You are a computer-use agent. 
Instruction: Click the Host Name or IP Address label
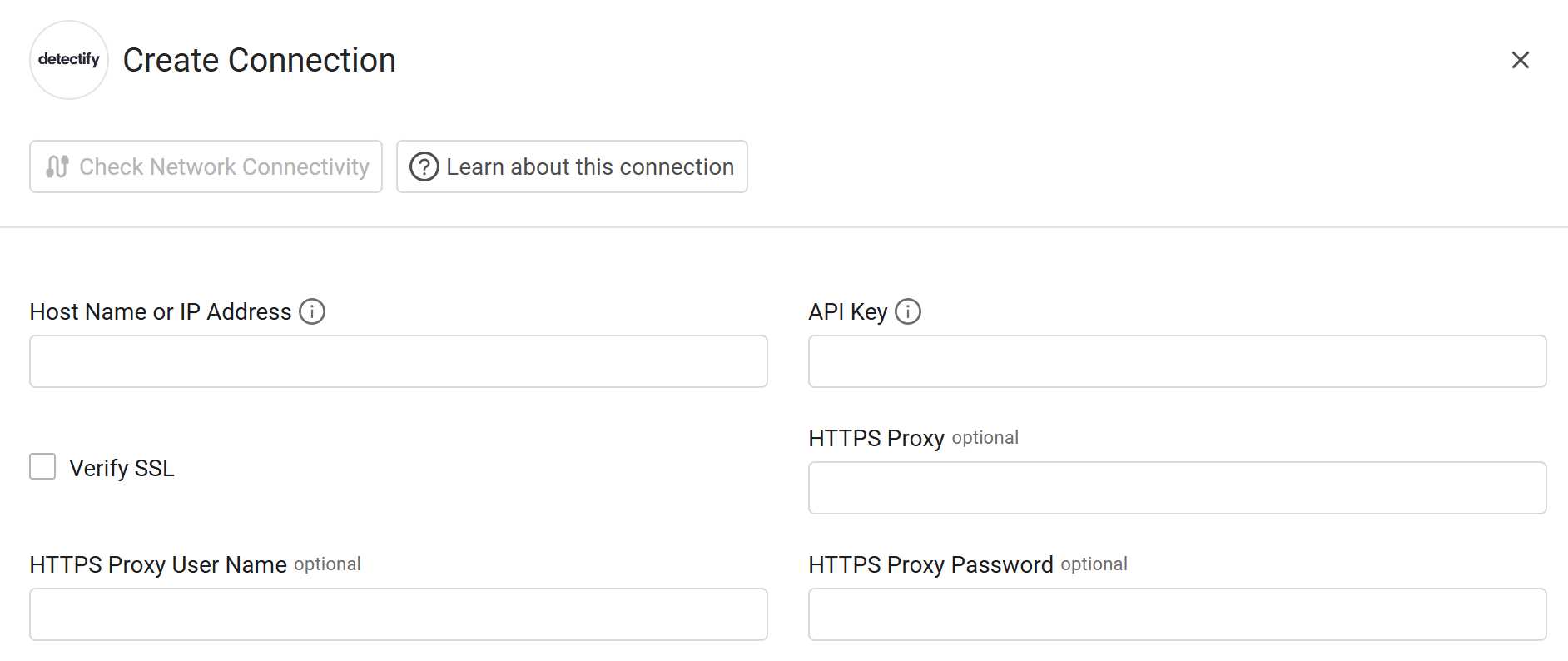click(162, 311)
